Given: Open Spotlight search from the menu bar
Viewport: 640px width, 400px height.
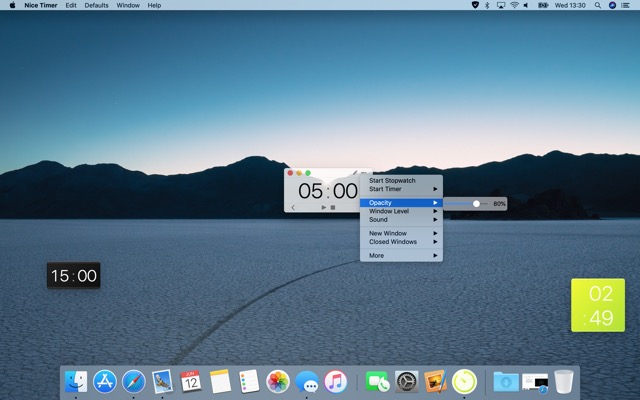Looking at the screenshot, I should [x=598, y=5].
